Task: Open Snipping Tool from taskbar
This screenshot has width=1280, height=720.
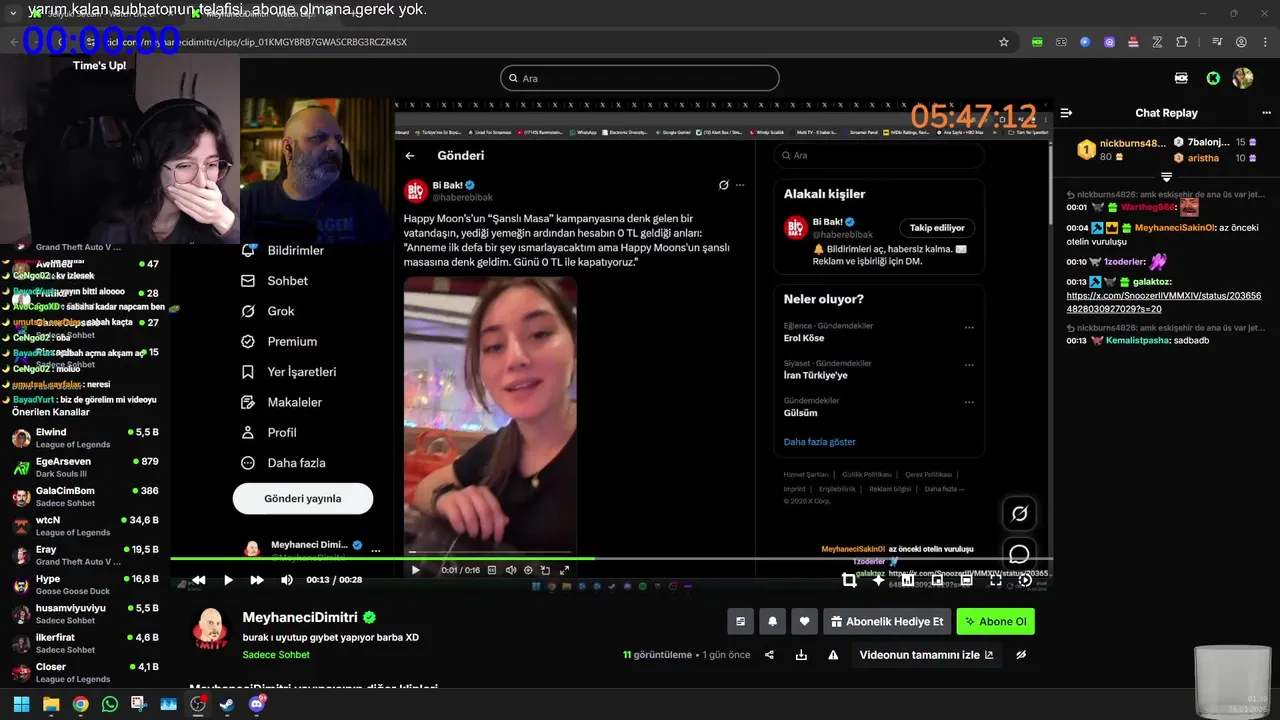Action: coord(139,704)
